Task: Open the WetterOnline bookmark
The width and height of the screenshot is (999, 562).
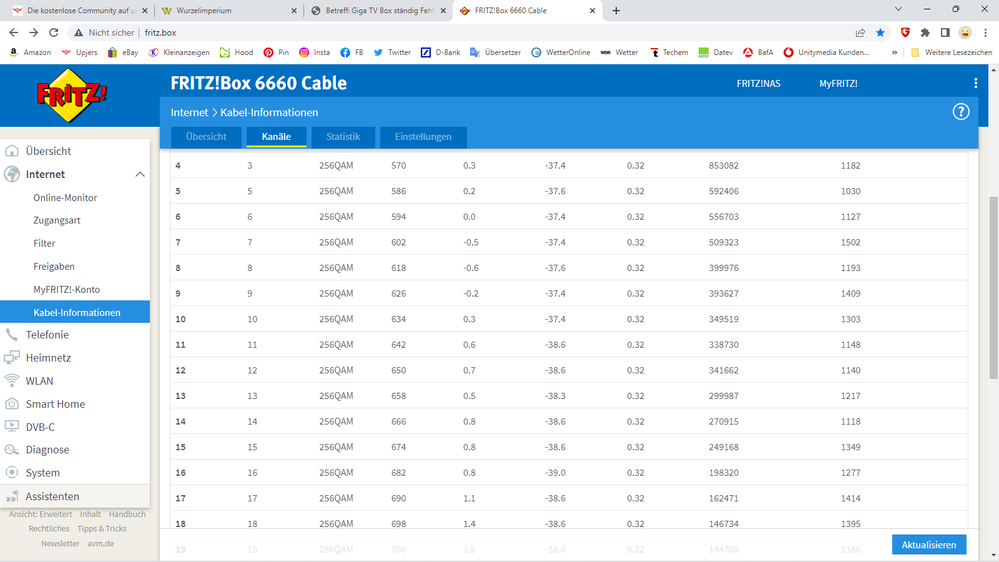Action: [561, 52]
